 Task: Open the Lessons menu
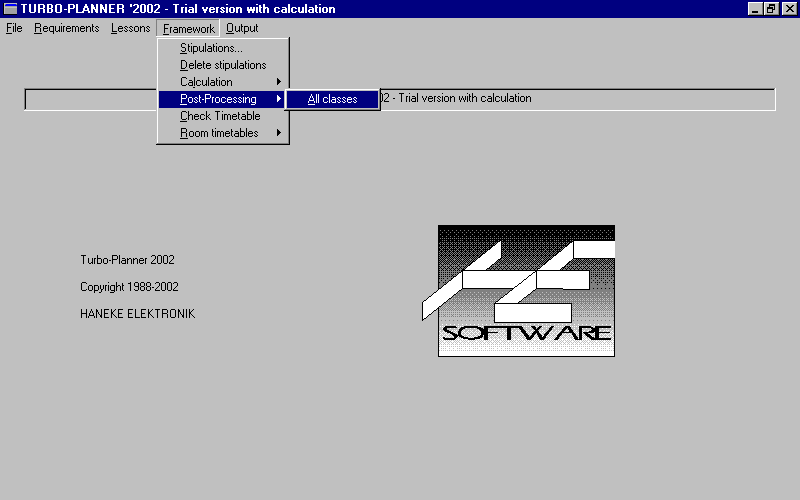coord(130,28)
